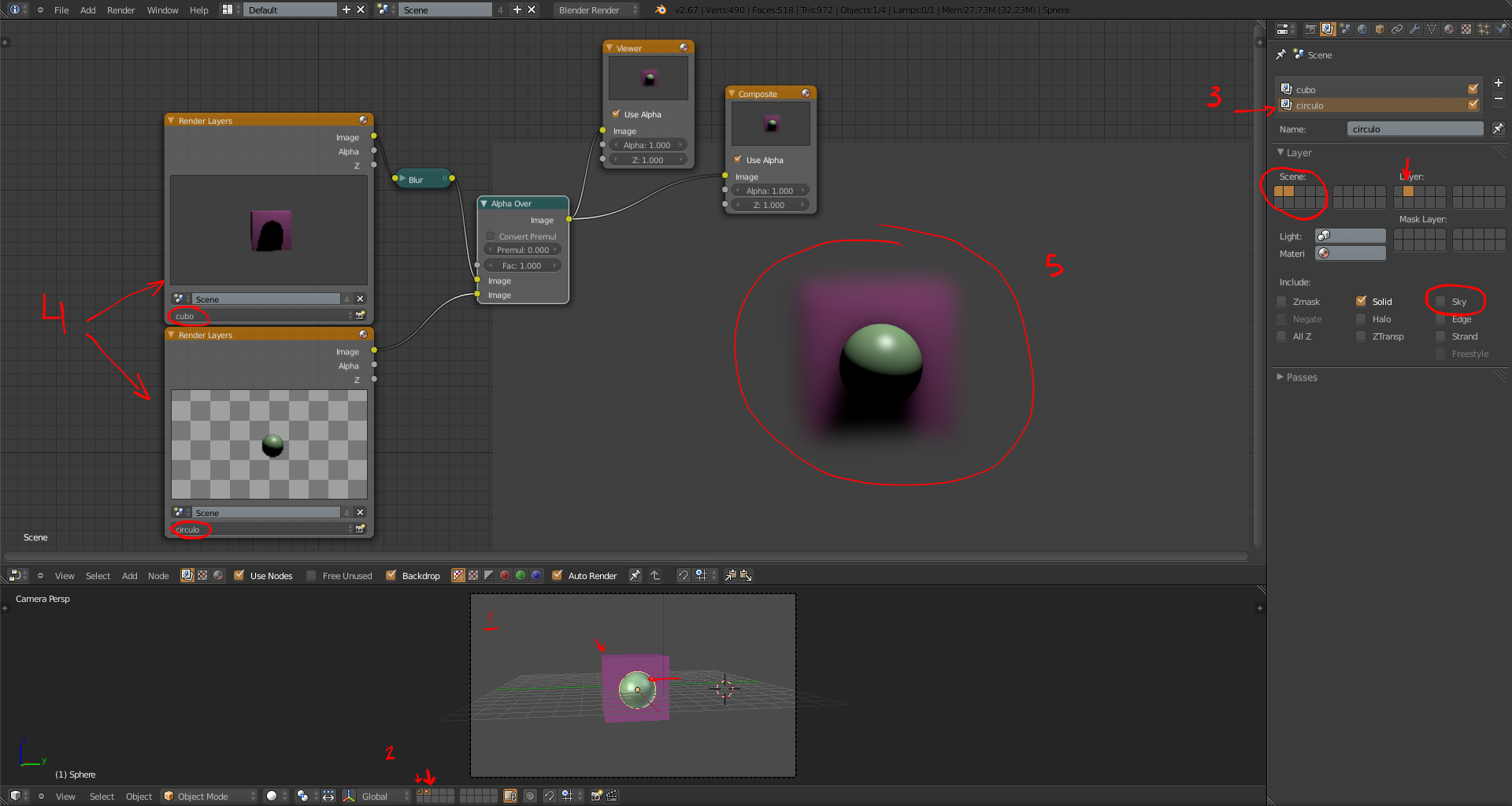Adjust the Fac slider on Alpha Over node
The width and height of the screenshot is (1512, 806).
click(522, 266)
